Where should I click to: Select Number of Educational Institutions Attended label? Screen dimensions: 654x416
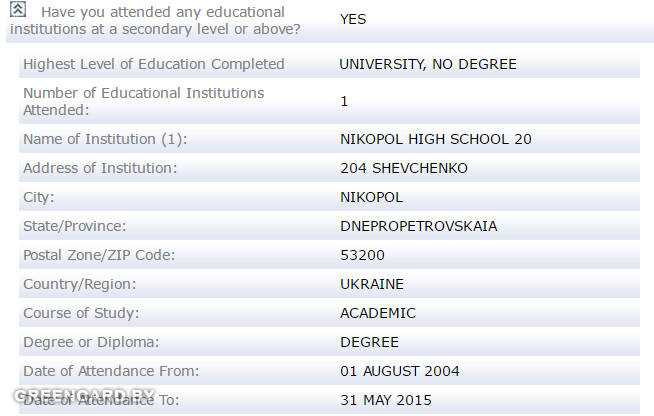coord(143,101)
